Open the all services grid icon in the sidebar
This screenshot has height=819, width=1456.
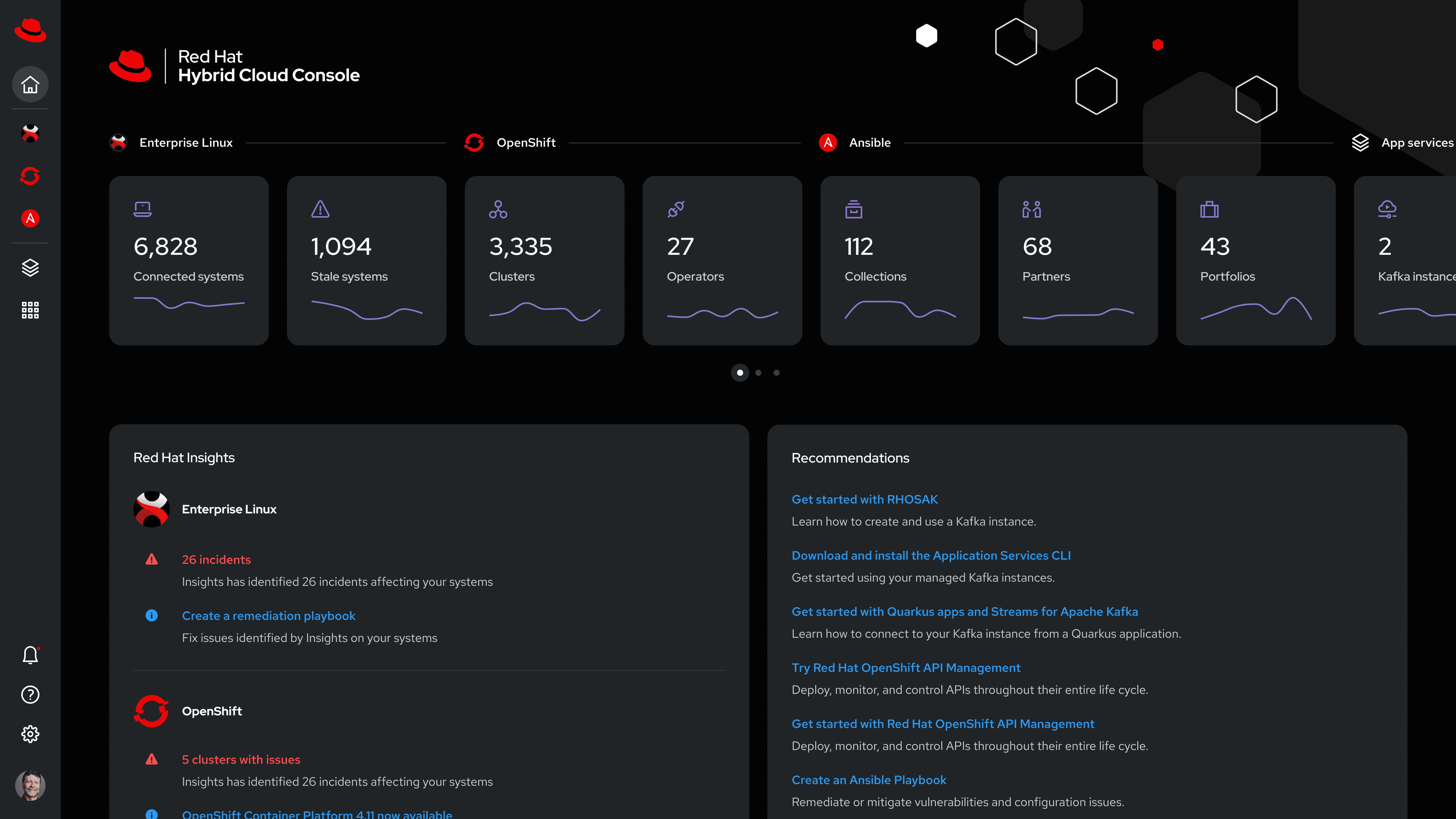30,310
